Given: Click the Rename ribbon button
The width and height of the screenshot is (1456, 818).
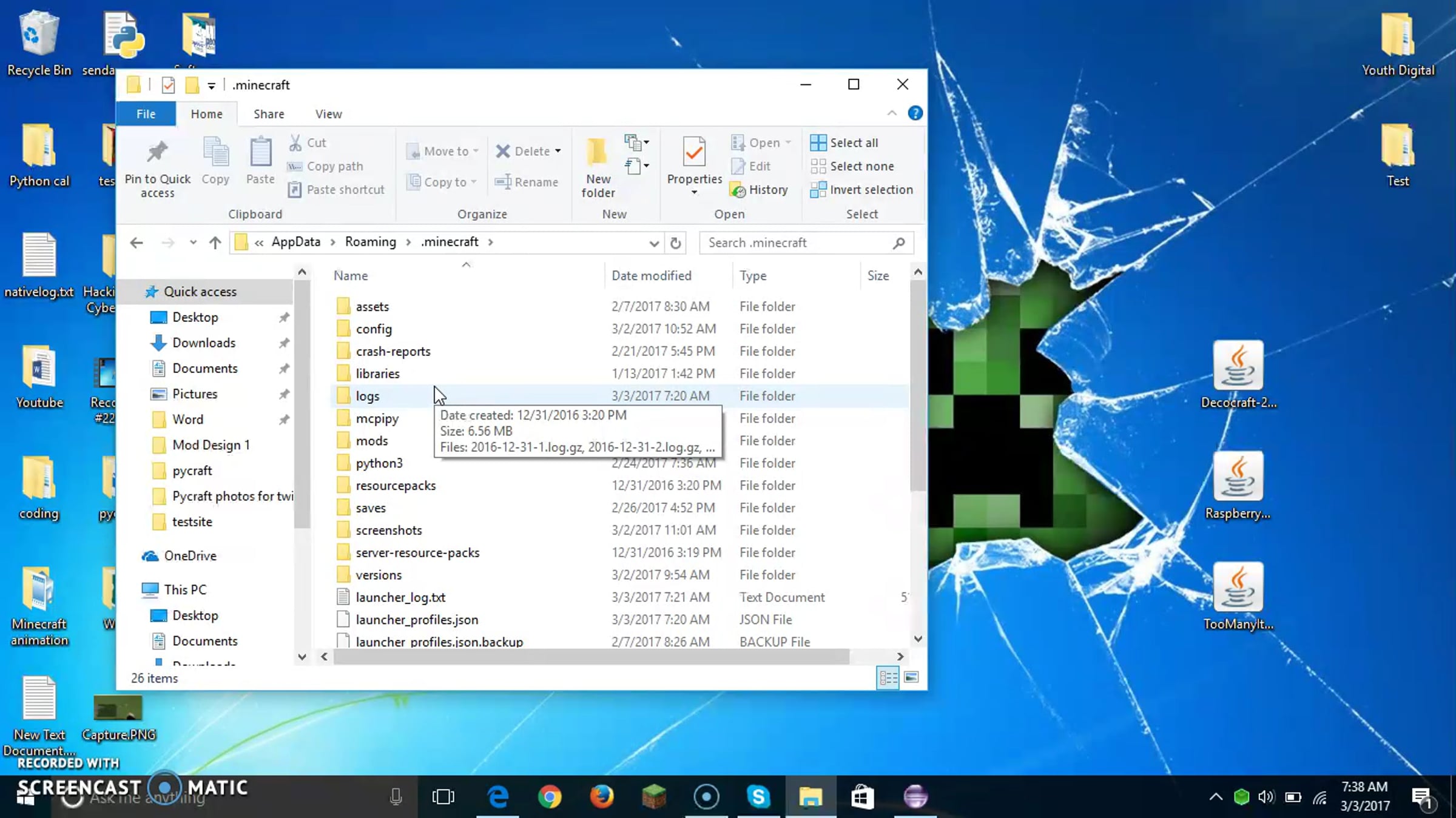Looking at the screenshot, I should 527,182.
